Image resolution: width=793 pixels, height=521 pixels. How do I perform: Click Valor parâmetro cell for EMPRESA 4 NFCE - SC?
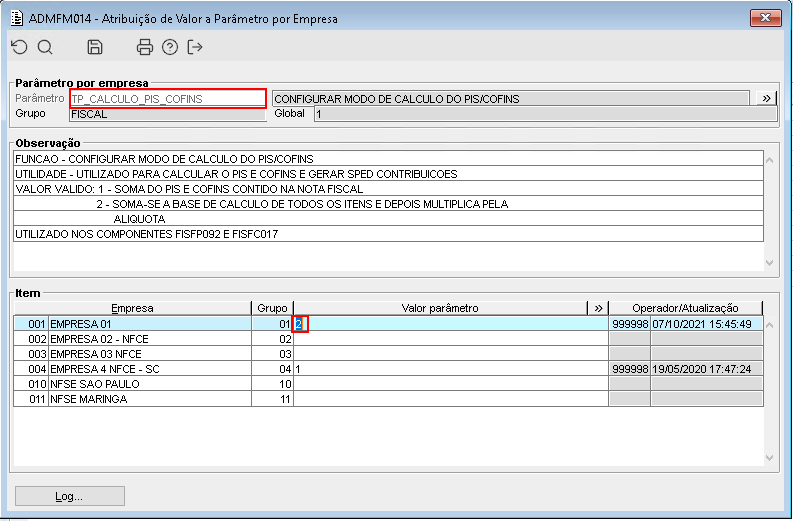point(451,369)
